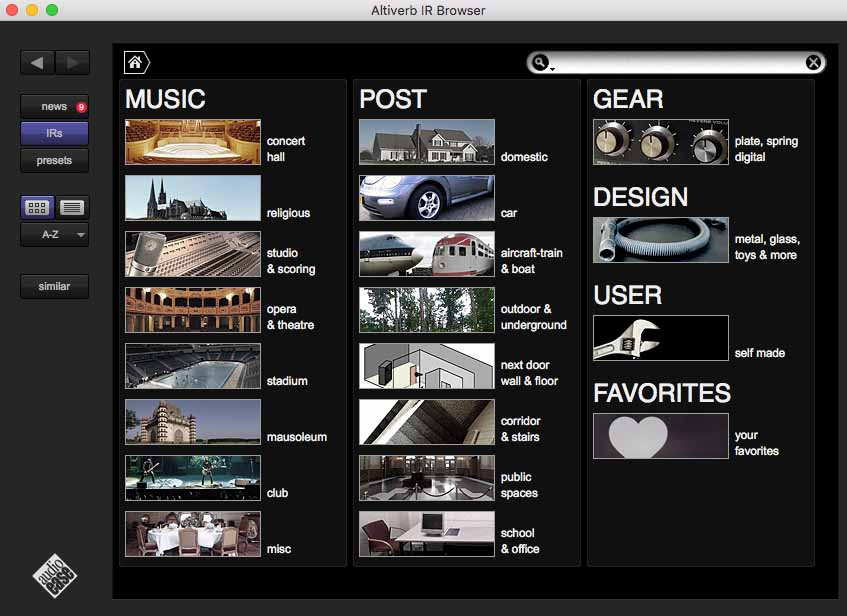Click the 'studio & scoring' label
The image size is (847, 616).
291,261
